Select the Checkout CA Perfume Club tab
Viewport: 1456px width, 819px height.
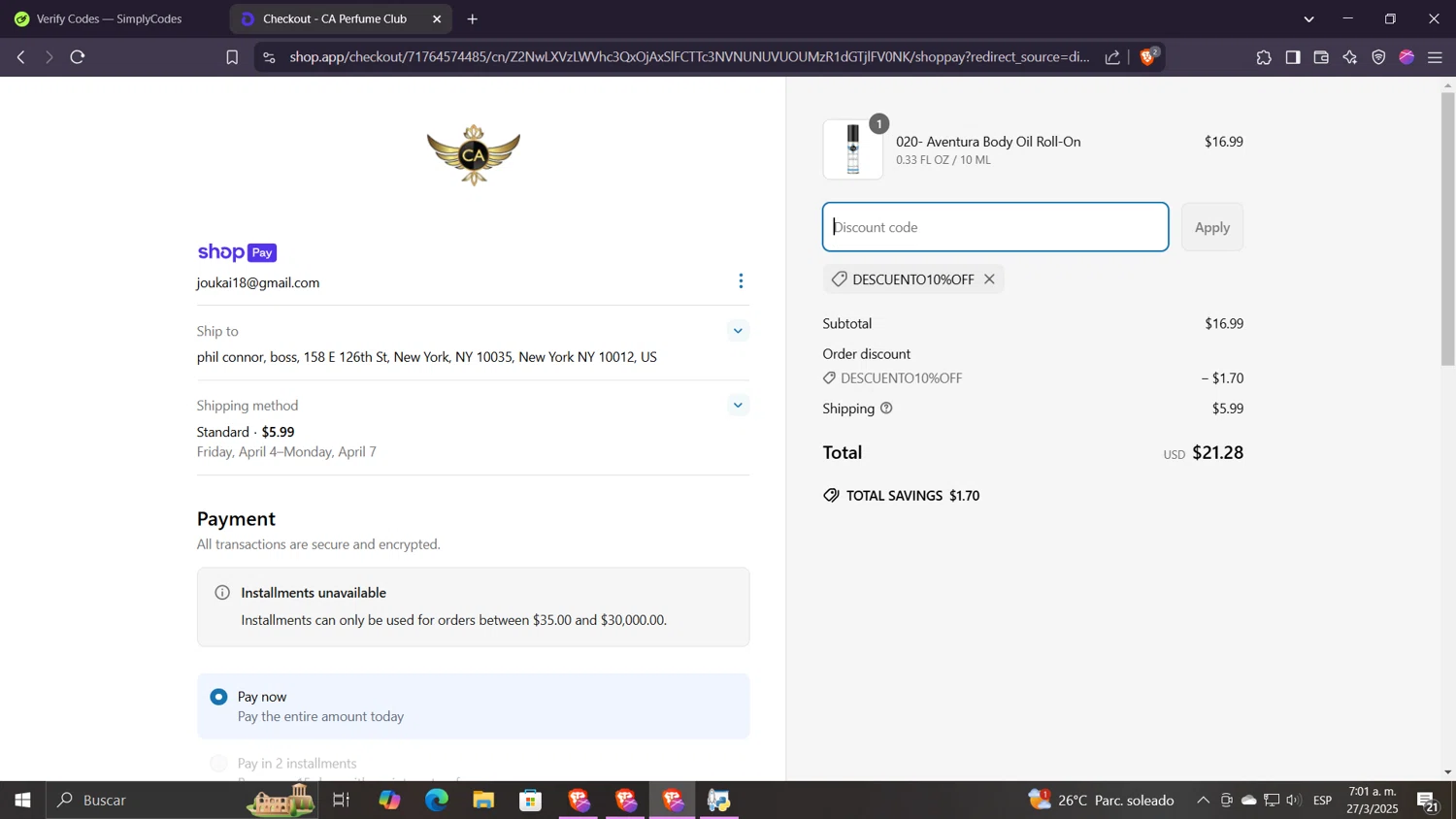tap(335, 18)
